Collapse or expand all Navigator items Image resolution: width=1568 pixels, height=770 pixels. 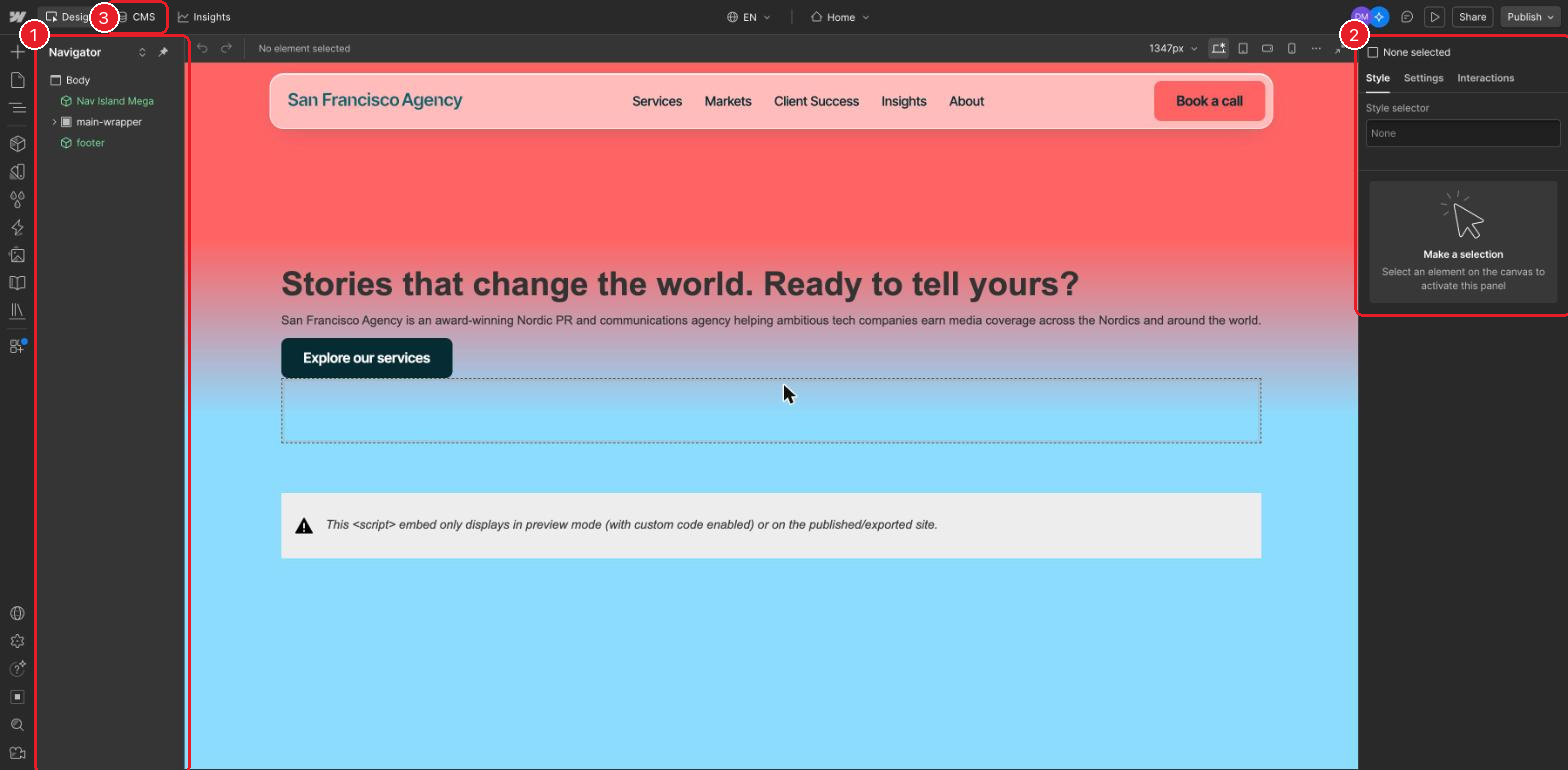[142, 52]
